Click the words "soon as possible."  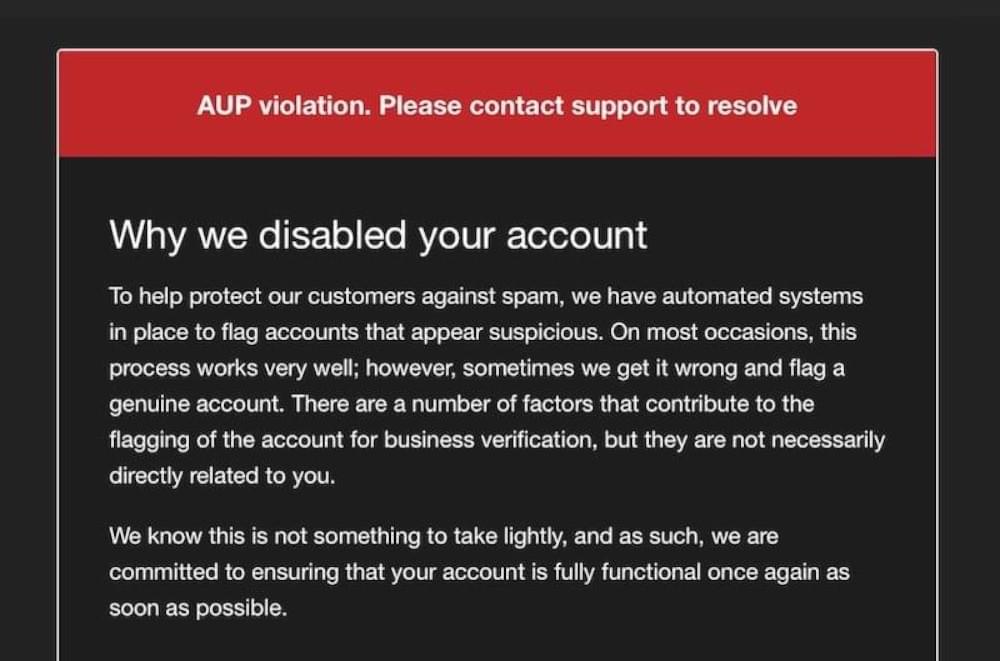198,608
